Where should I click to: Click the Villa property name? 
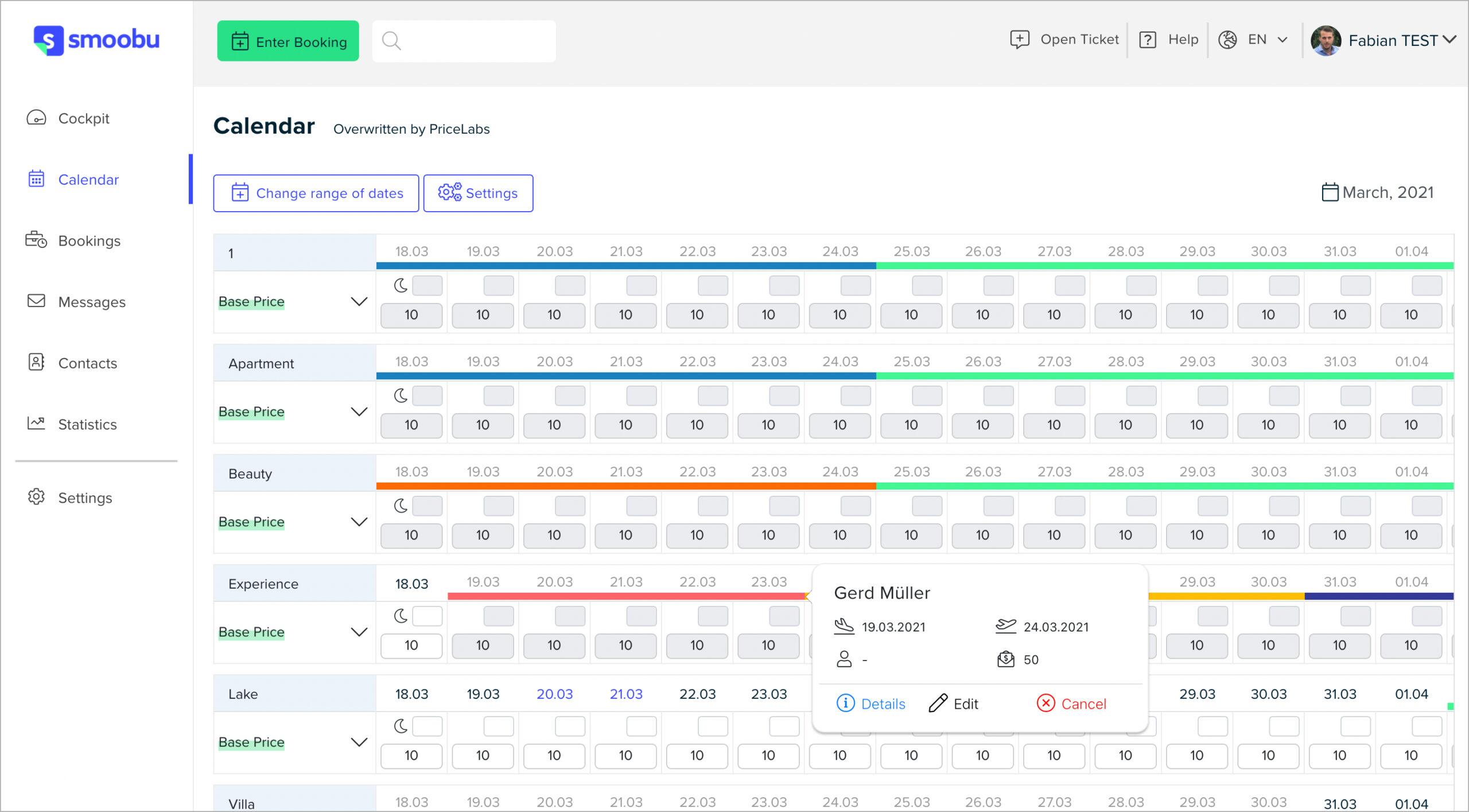click(x=241, y=803)
